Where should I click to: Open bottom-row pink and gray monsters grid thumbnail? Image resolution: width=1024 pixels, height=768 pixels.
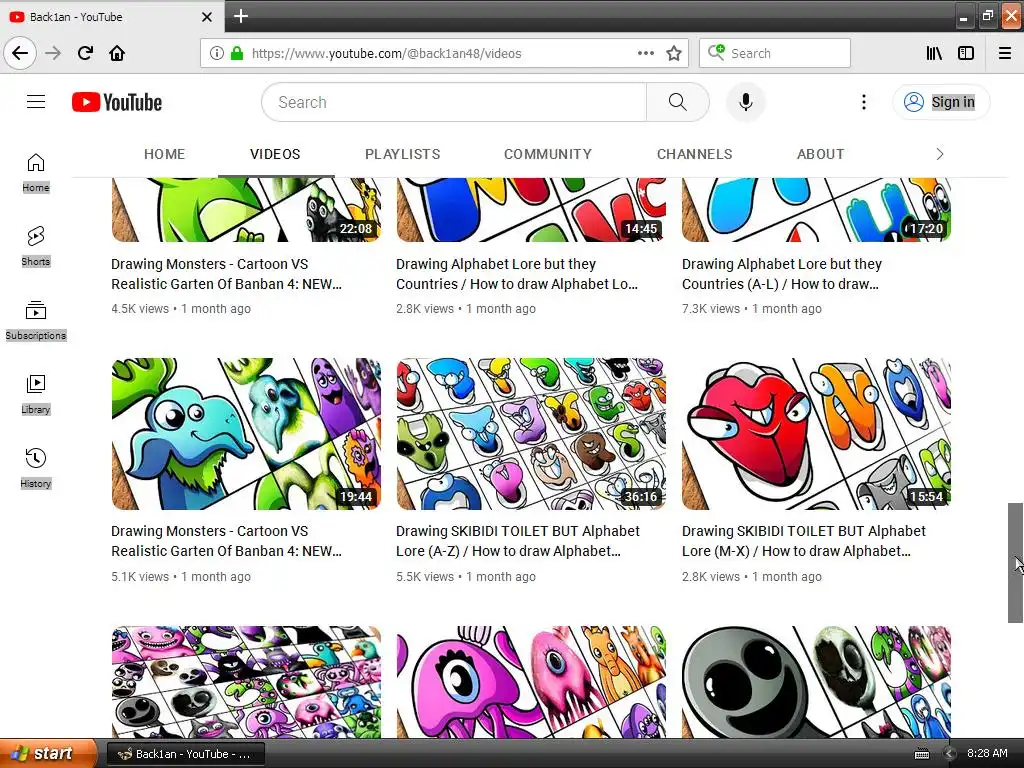pyautogui.click(x=246, y=682)
